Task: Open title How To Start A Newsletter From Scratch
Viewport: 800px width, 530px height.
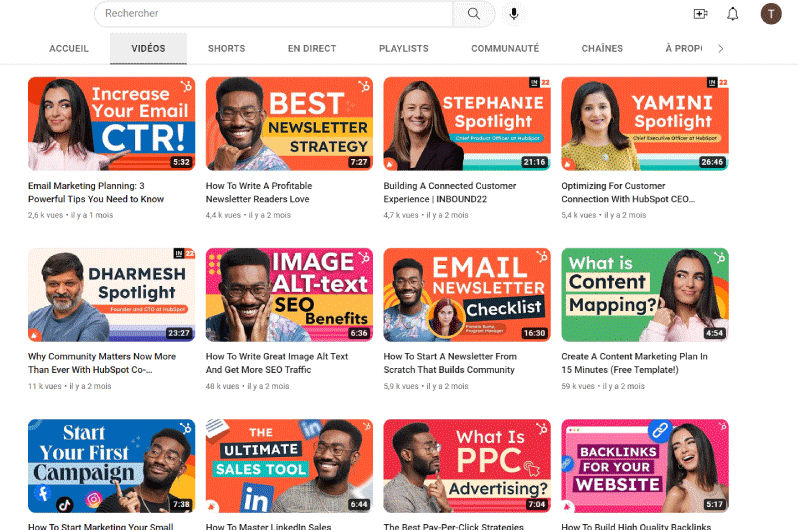Action: [450, 363]
